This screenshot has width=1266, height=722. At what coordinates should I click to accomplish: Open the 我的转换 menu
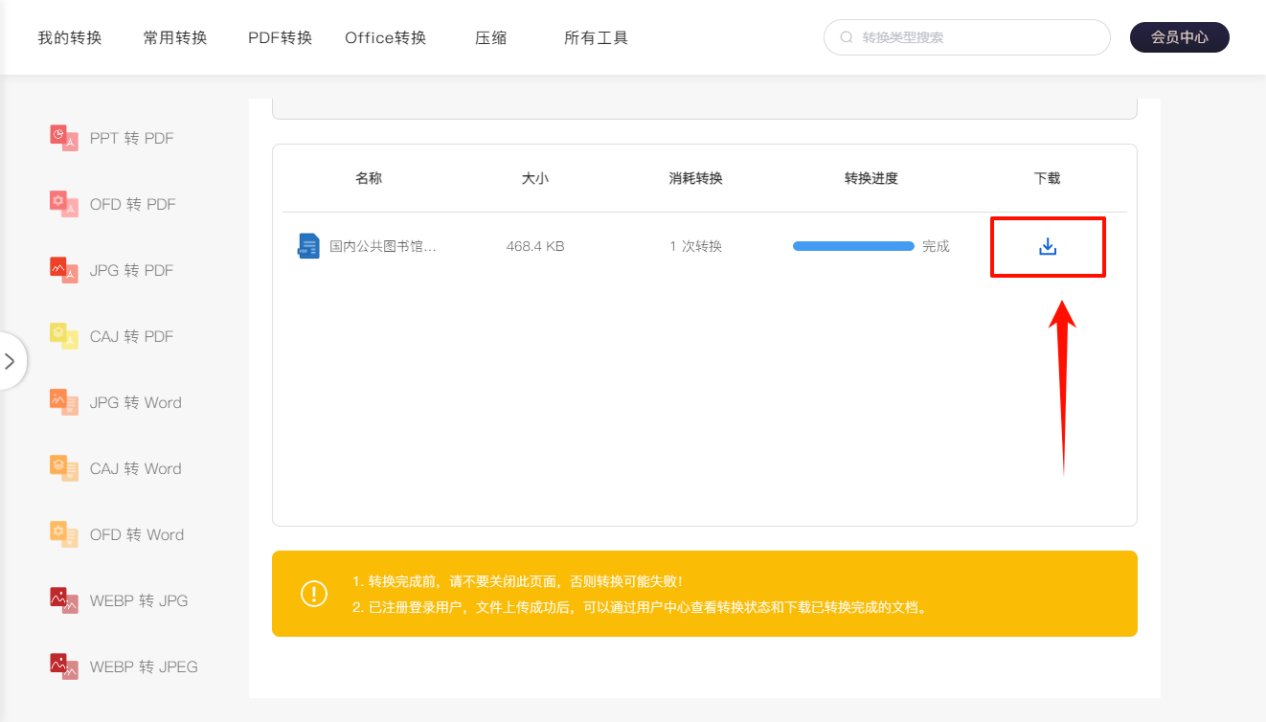tap(70, 38)
